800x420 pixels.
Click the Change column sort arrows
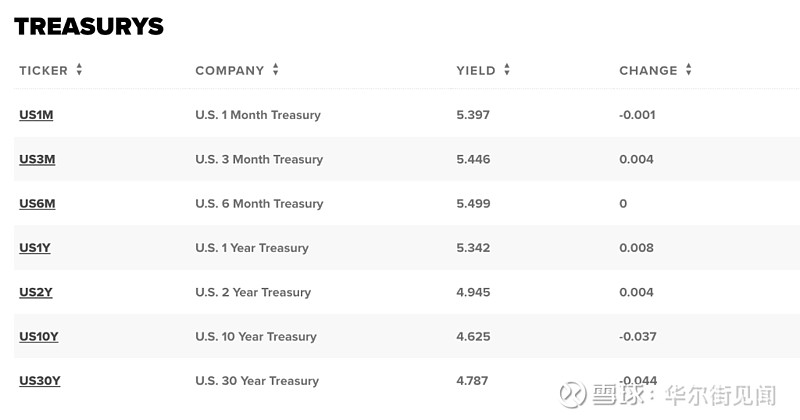pyautogui.click(x=689, y=69)
